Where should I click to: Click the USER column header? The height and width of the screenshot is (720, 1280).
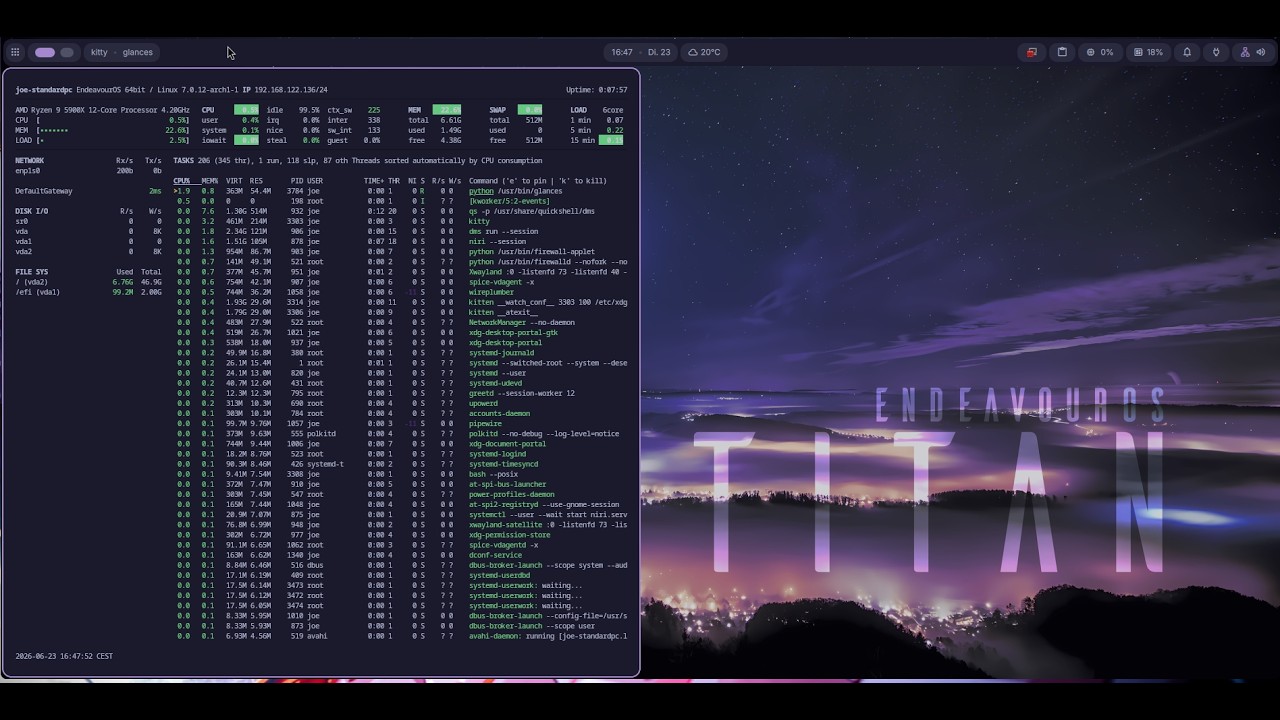coord(315,181)
